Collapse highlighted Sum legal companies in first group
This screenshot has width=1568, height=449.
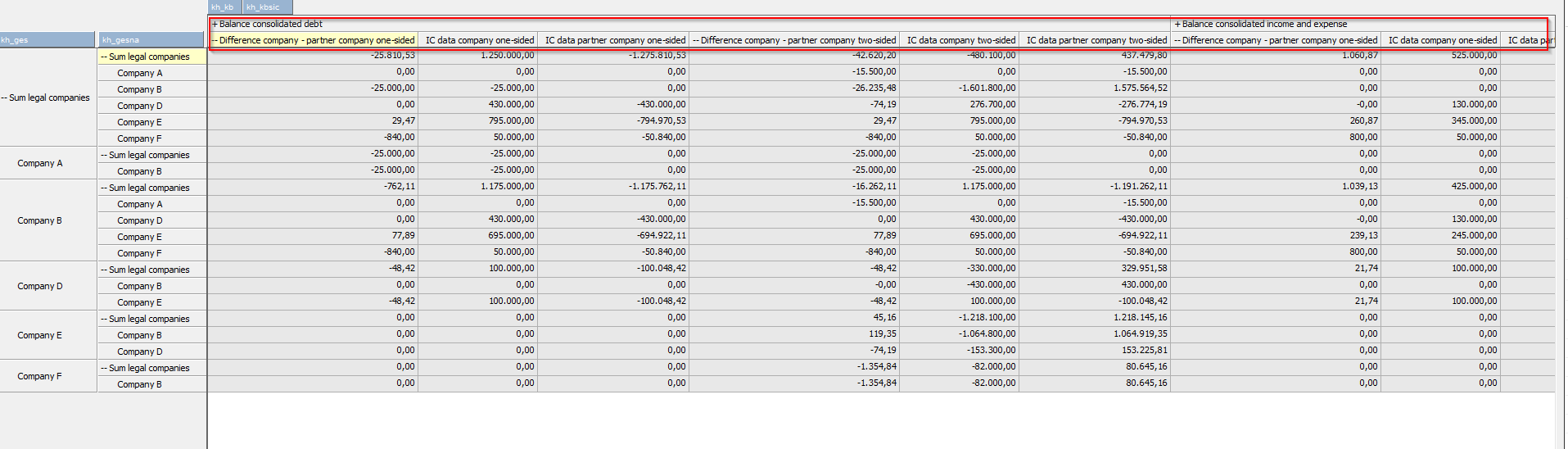(104, 57)
